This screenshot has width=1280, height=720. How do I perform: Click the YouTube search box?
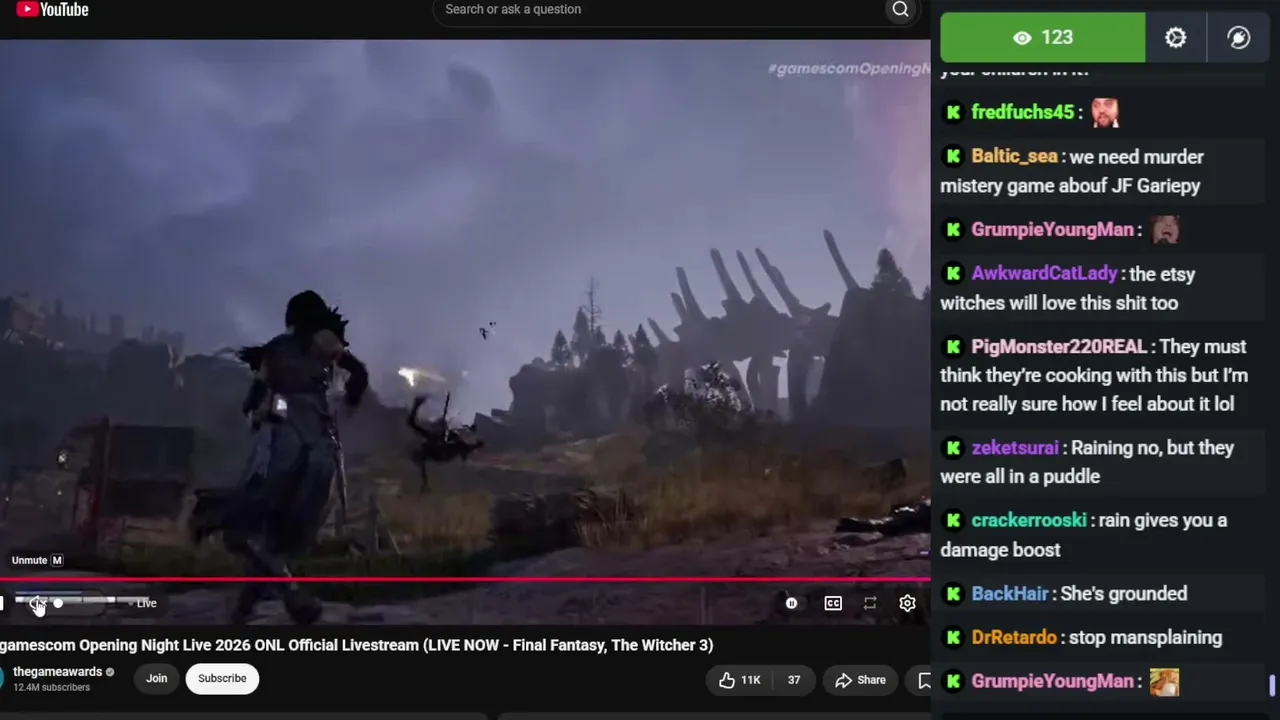coord(658,10)
